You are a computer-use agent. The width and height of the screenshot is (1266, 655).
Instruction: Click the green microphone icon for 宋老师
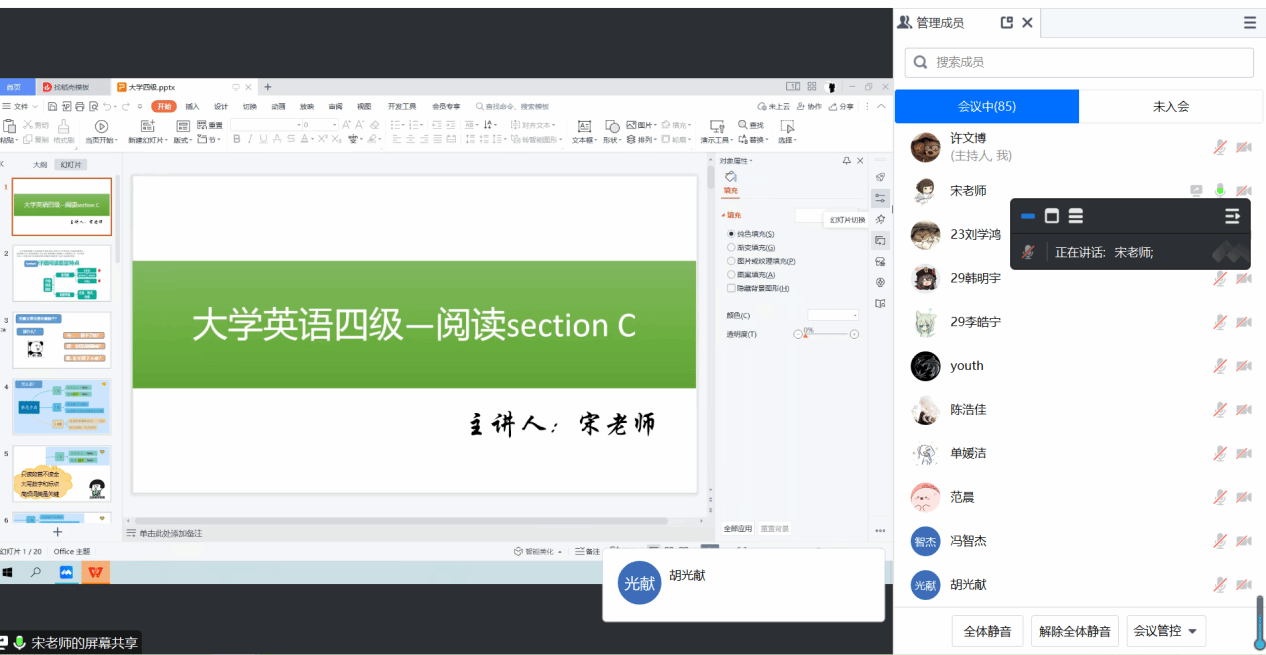1220,190
